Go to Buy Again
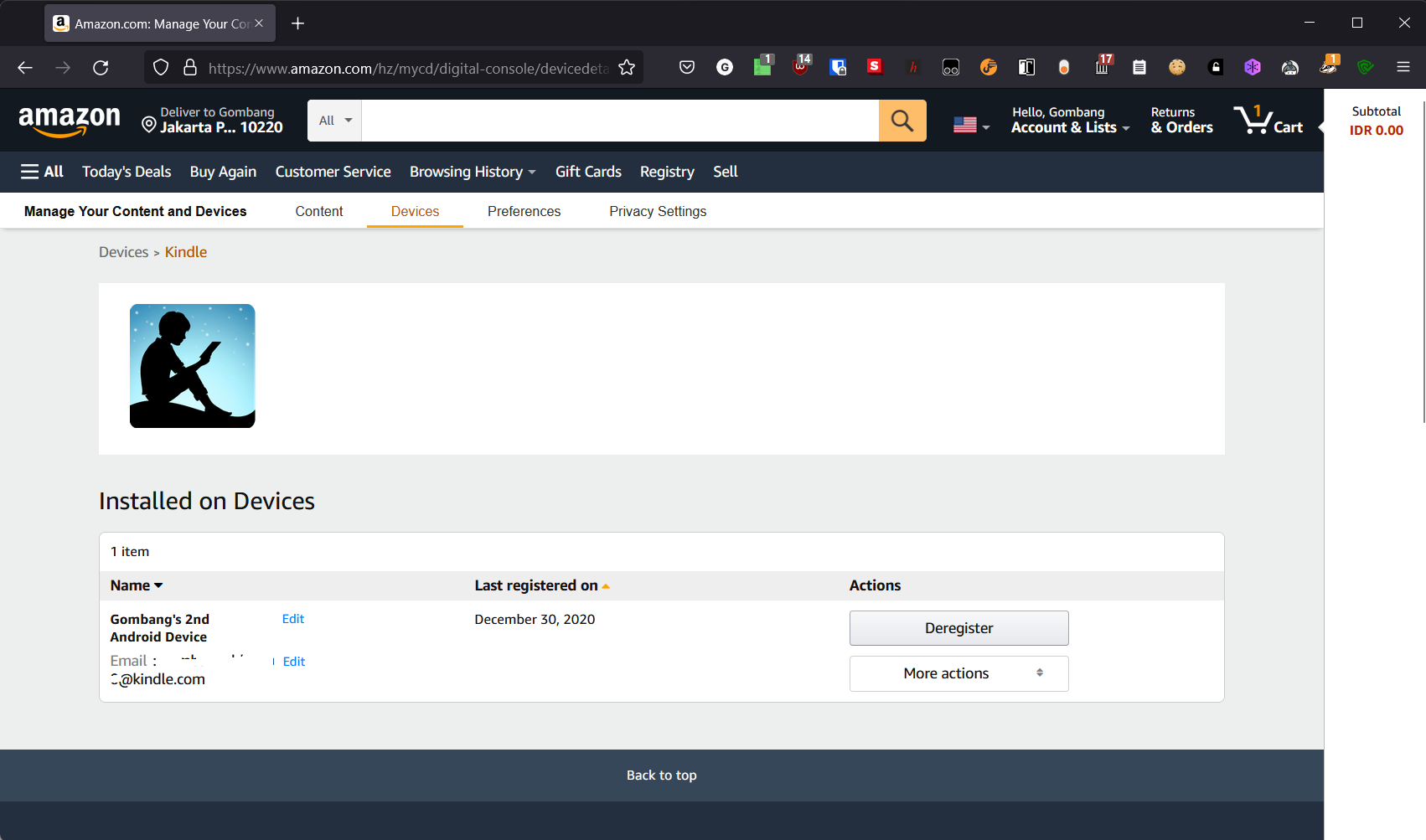 click(x=223, y=172)
